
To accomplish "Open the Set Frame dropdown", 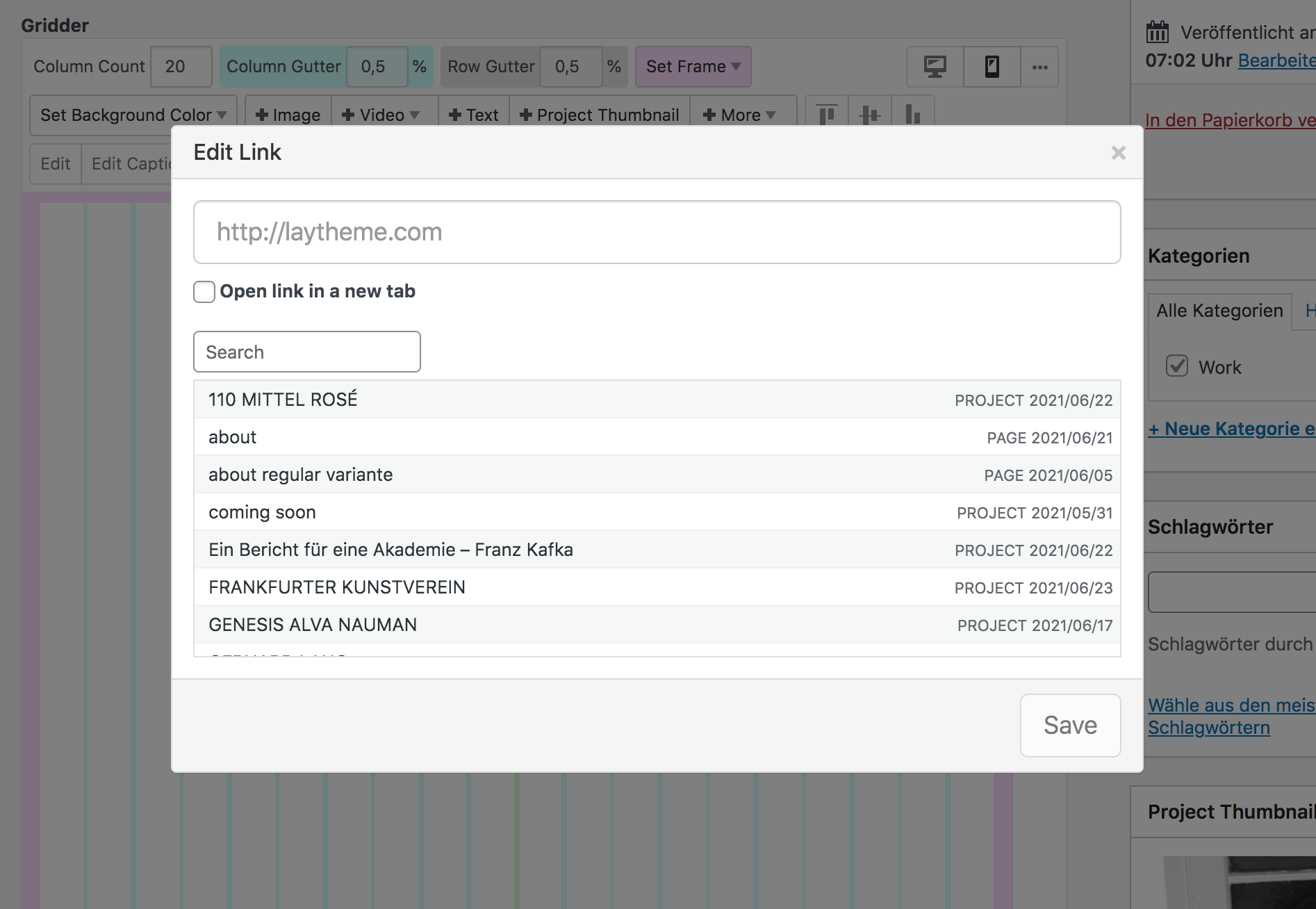I will pos(693,67).
